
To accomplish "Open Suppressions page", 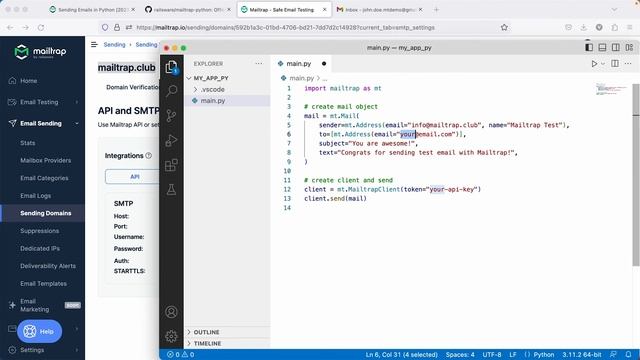I will tap(40, 231).
